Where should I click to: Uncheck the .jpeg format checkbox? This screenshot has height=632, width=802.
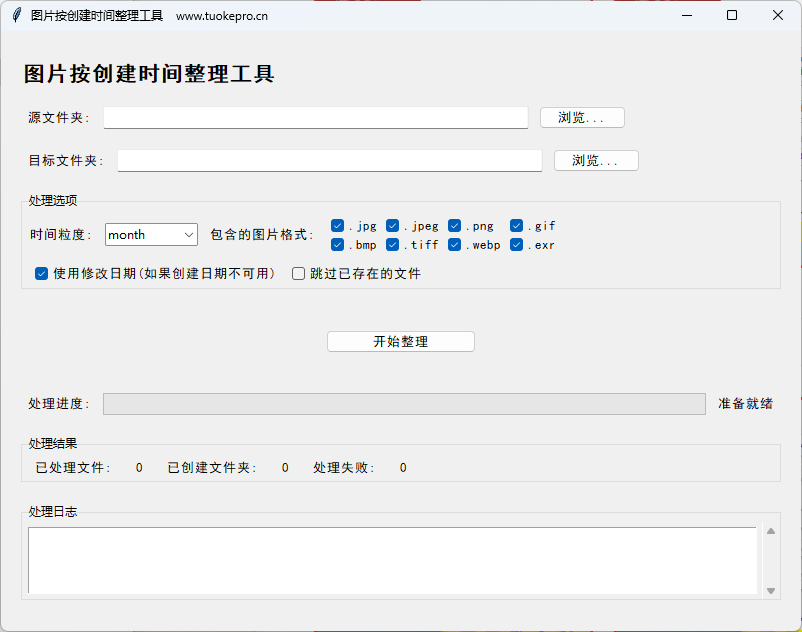pyautogui.click(x=393, y=225)
